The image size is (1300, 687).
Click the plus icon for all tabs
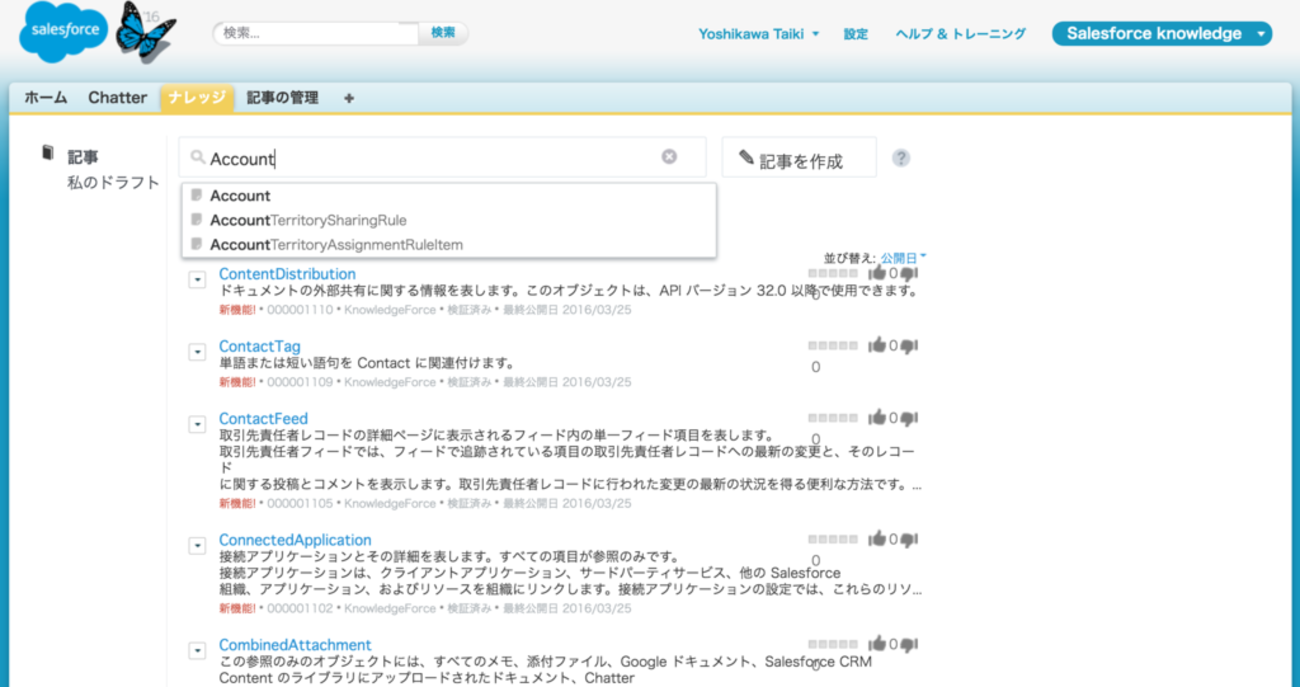click(349, 98)
